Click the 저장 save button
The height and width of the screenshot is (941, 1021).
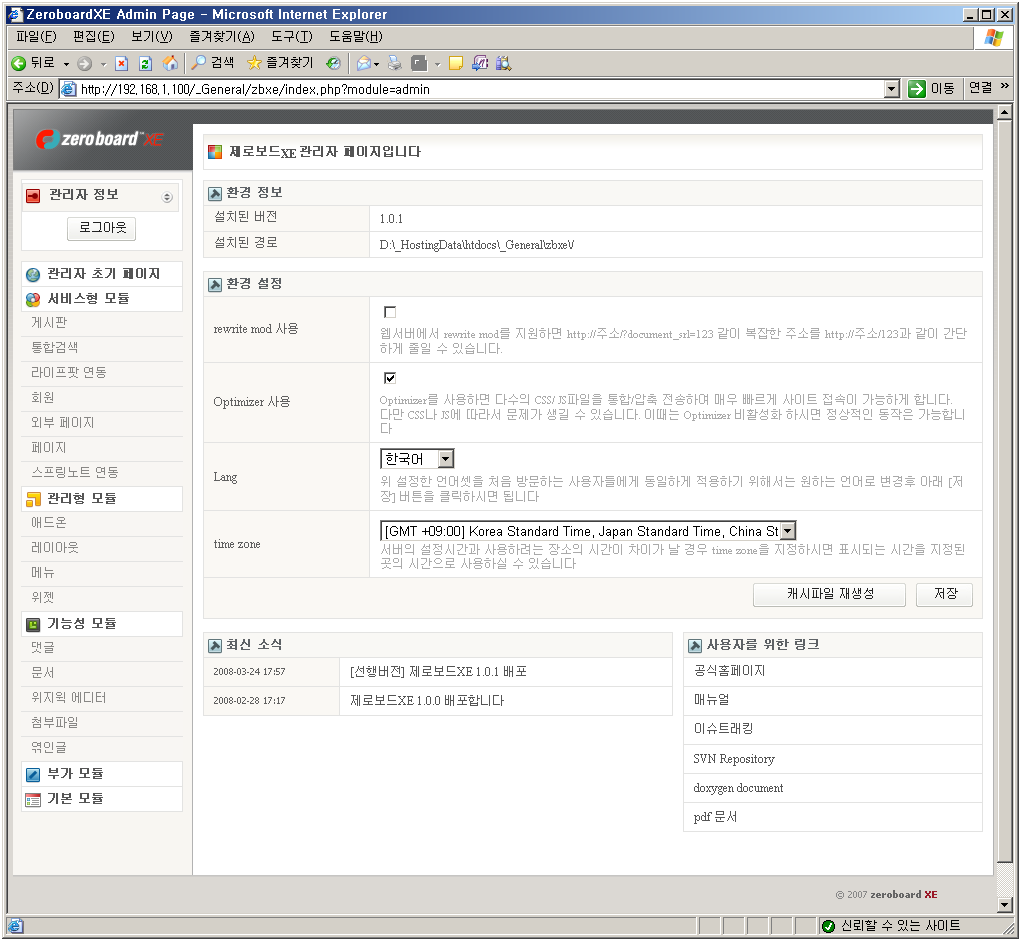click(x=944, y=595)
